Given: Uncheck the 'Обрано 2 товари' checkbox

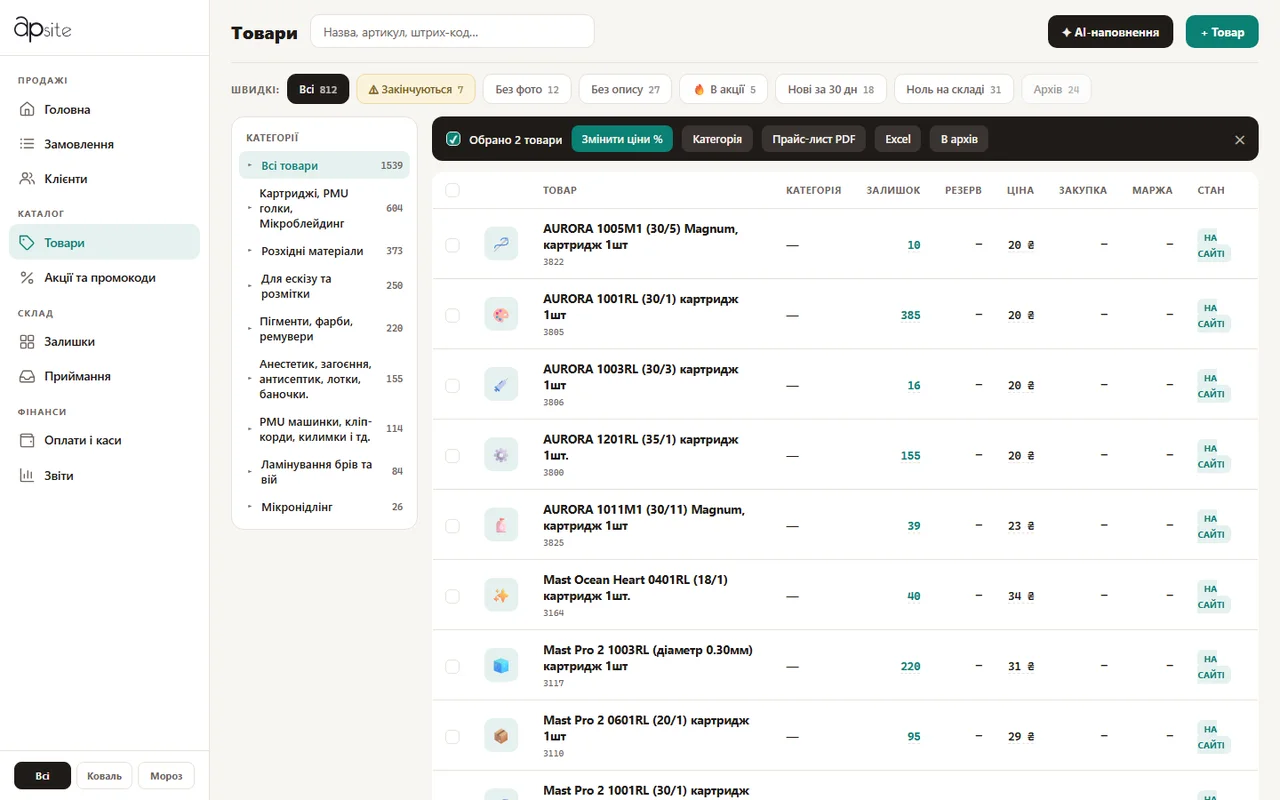Looking at the screenshot, I should [454, 140].
